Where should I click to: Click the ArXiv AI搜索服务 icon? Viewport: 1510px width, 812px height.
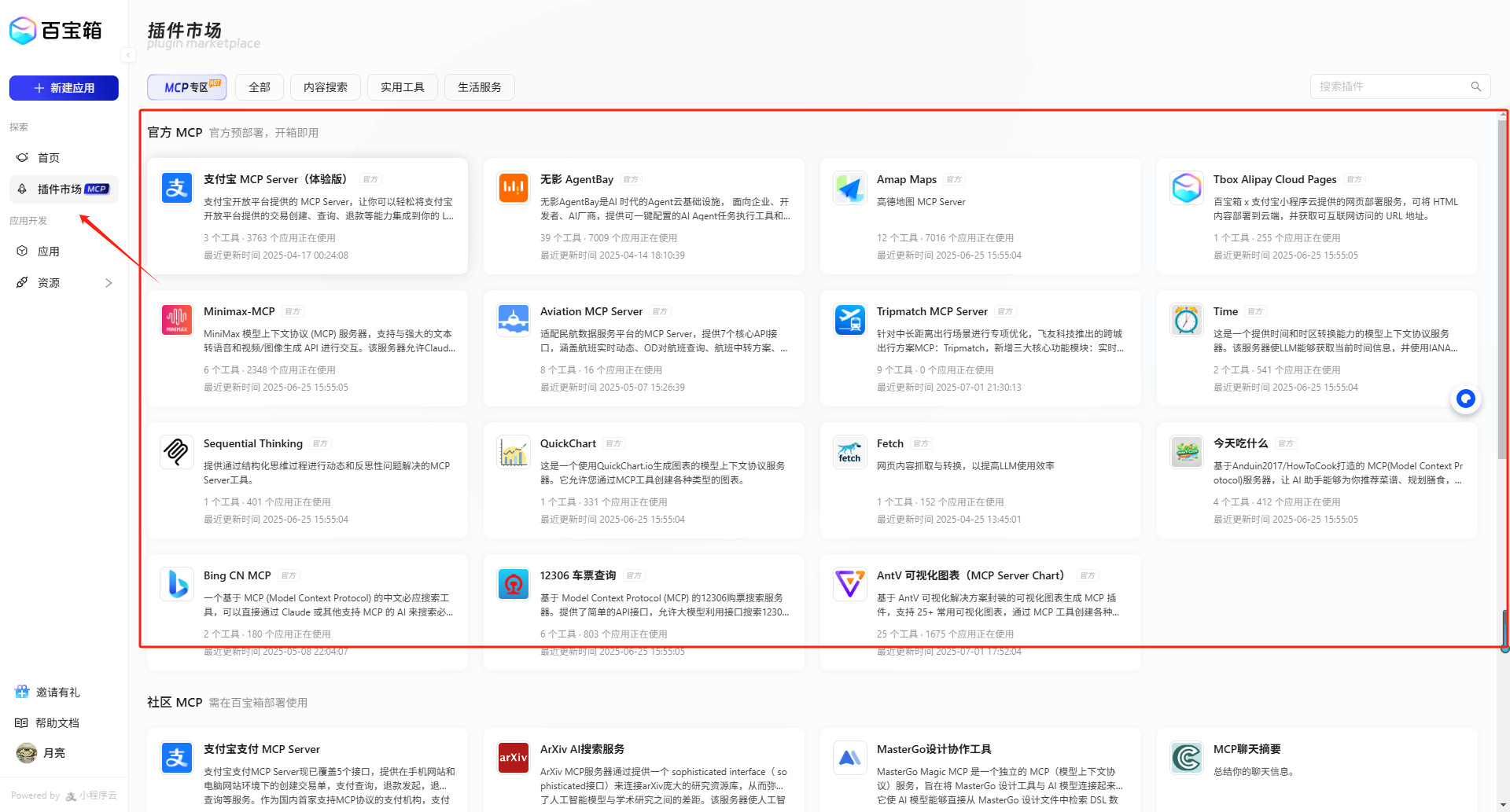pos(514,758)
